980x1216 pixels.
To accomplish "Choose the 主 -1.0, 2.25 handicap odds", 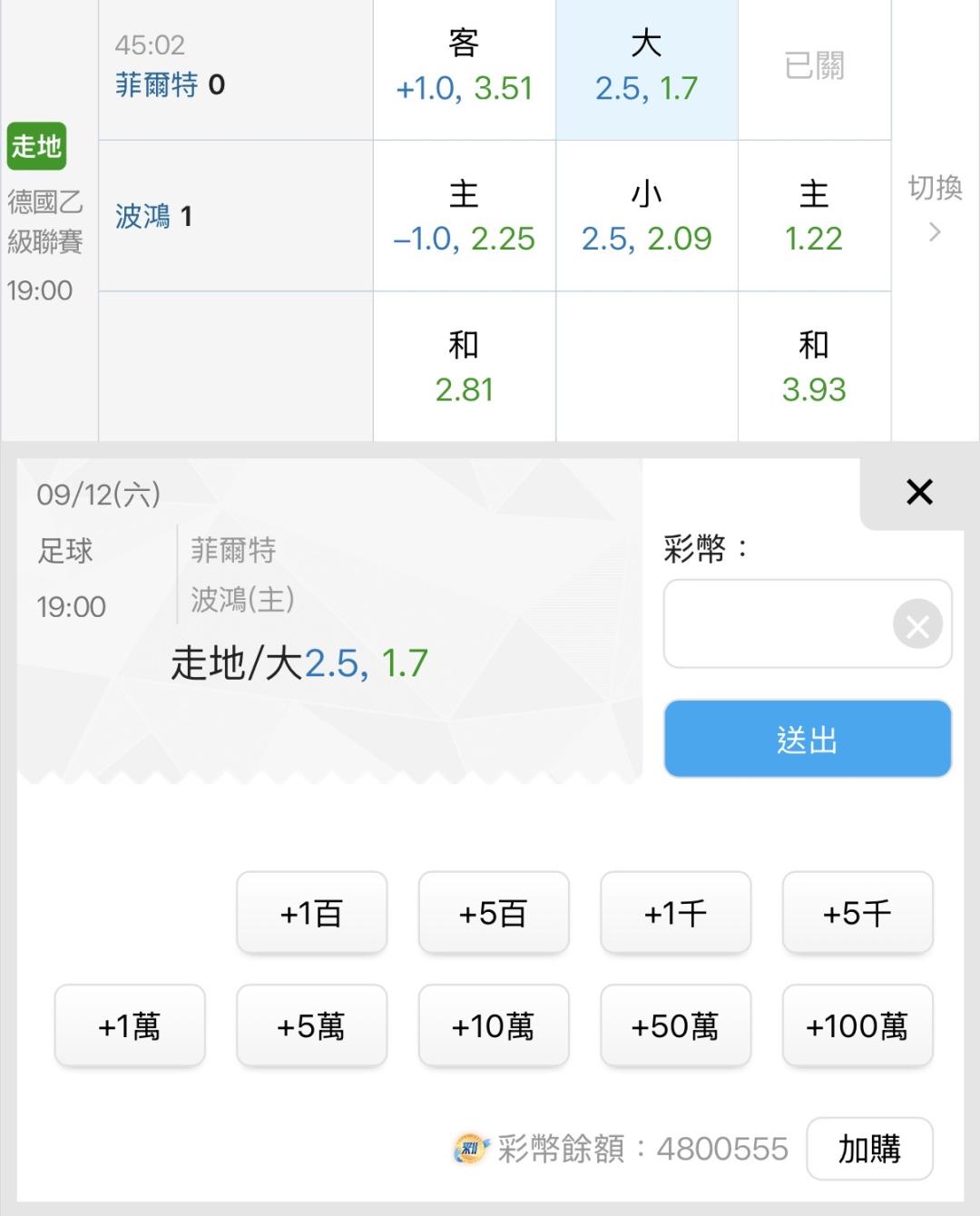I will coord(464,216).
